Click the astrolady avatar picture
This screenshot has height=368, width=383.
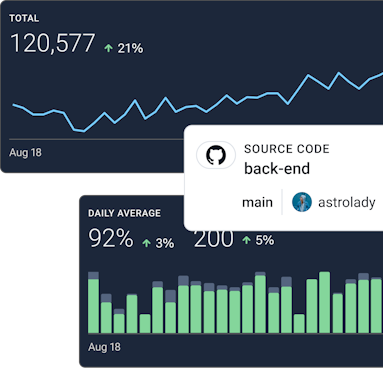click(302, 202)
